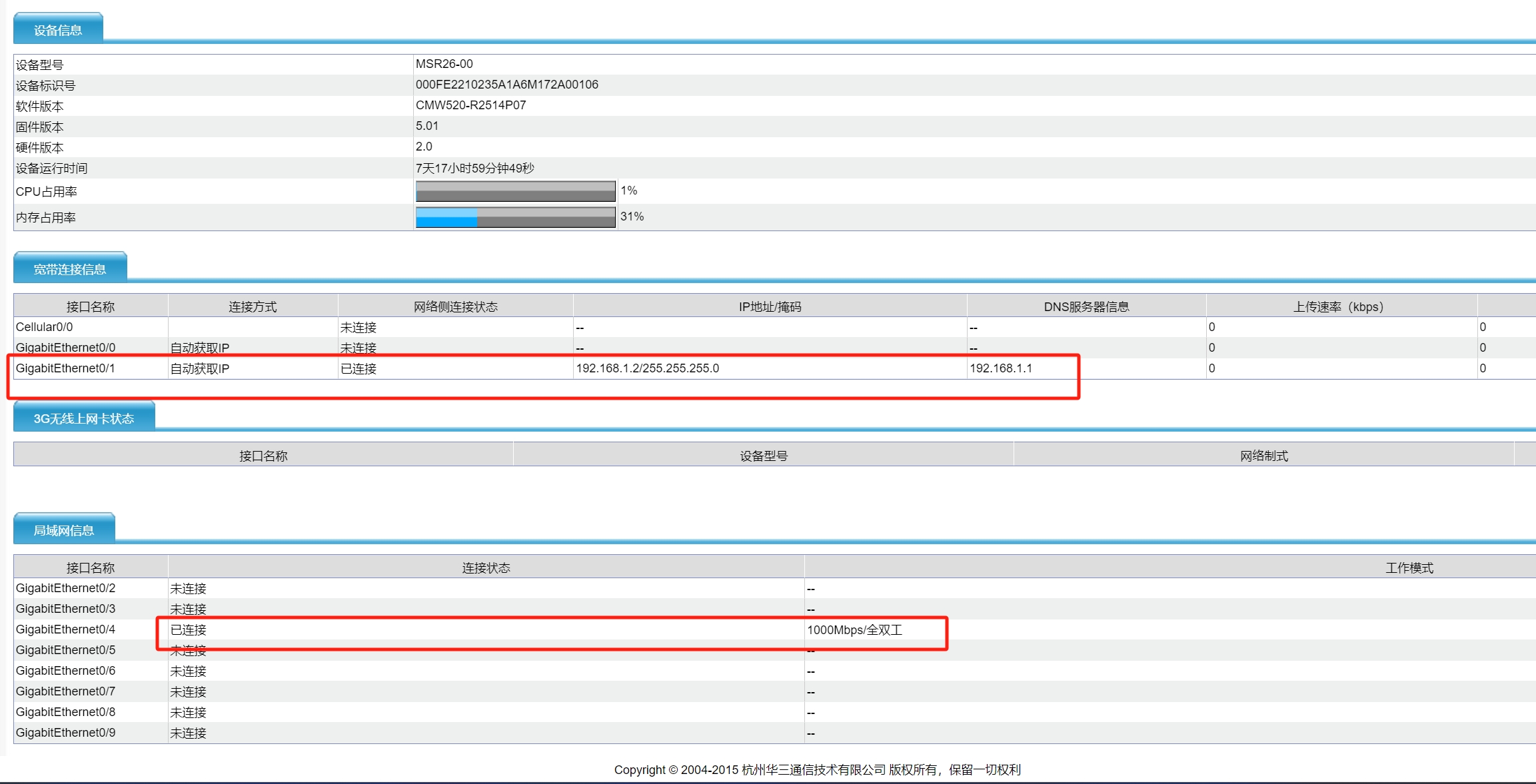1536x784 pixels.
Task: Click the 3G无线上网卡状态 section tab
Action: [84, 418]
